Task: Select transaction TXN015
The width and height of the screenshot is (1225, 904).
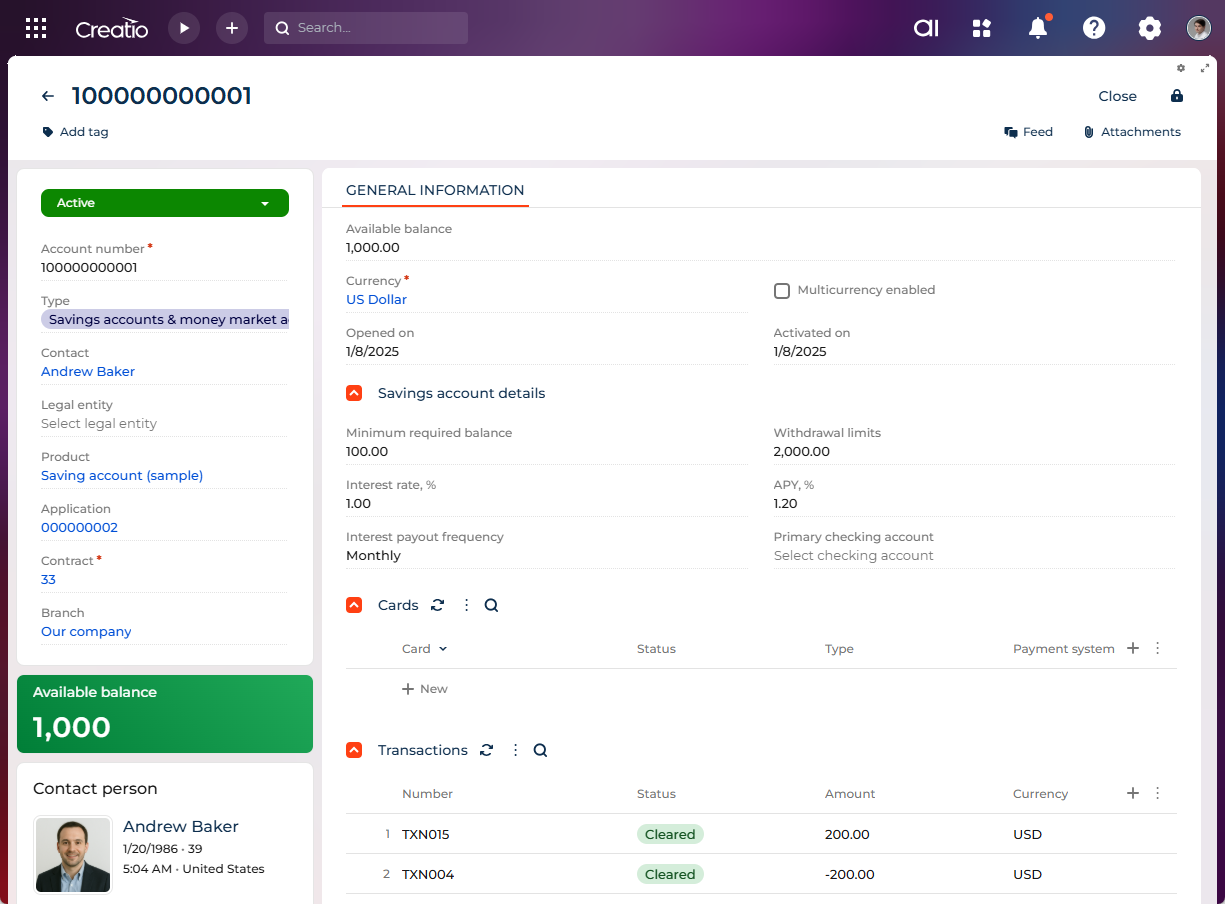Action: click(426, 834)
